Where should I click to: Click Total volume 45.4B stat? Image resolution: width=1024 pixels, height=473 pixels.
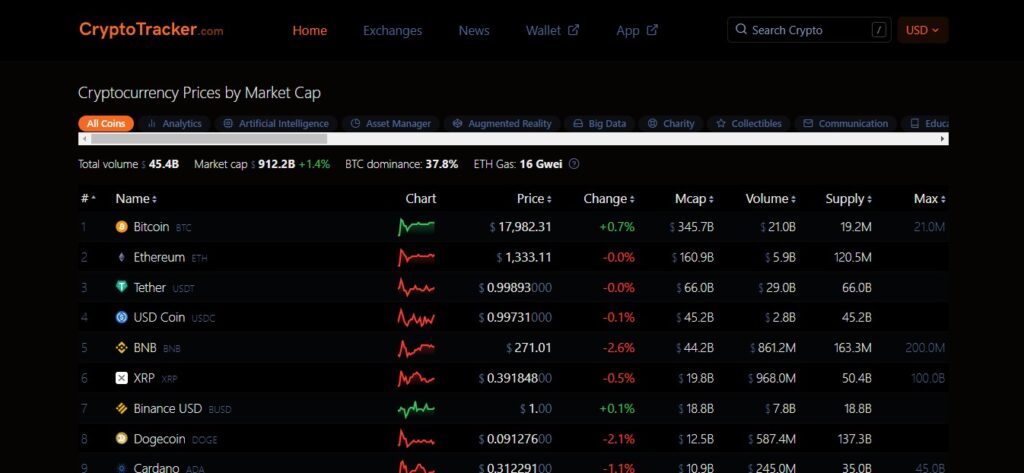click(x=129, y=164)
